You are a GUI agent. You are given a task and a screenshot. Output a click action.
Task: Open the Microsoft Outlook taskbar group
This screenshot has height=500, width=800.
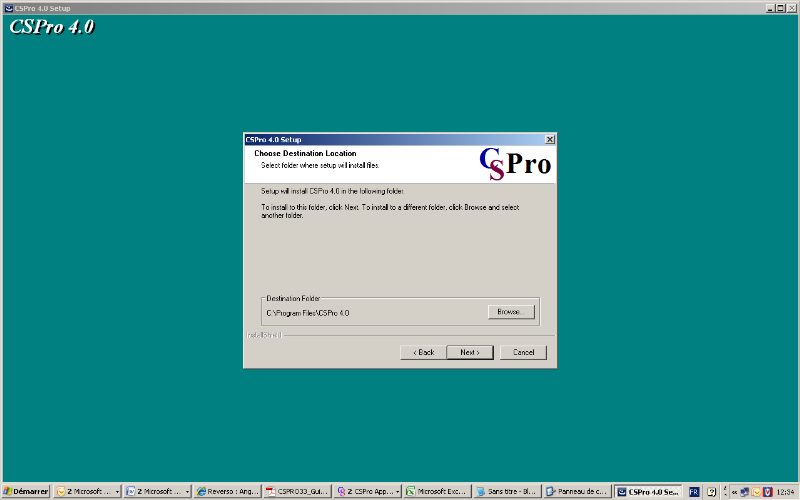[87, 491]
